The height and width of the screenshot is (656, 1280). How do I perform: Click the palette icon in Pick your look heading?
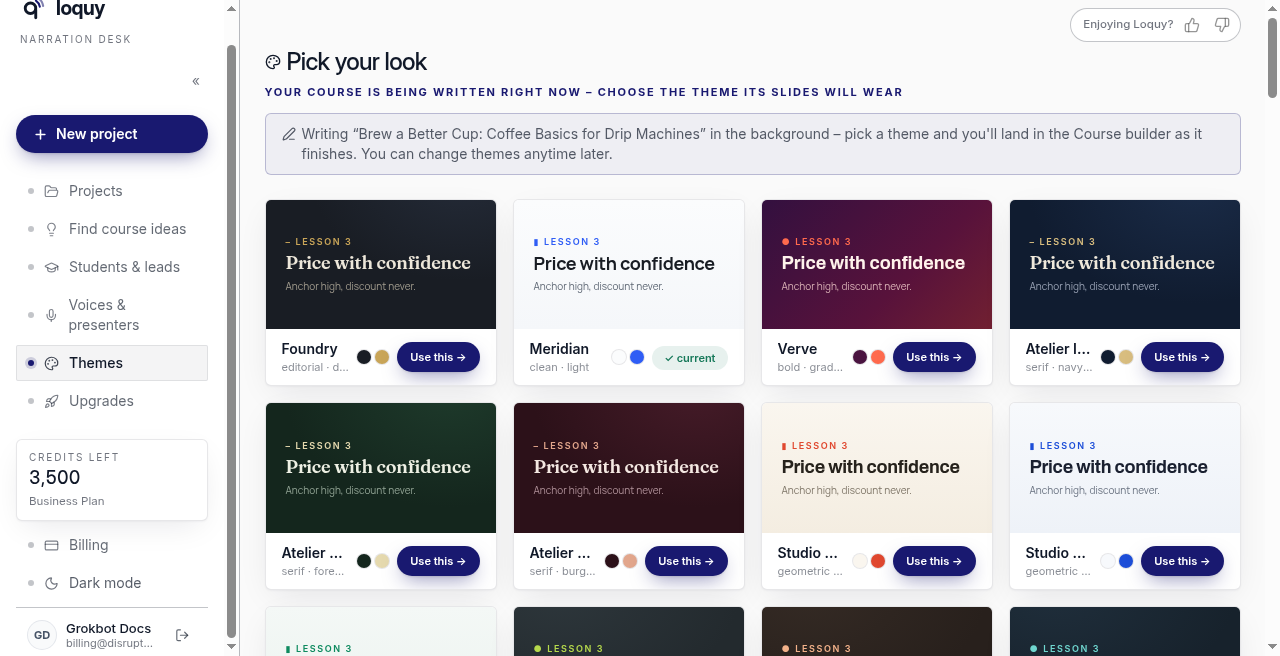273,62
